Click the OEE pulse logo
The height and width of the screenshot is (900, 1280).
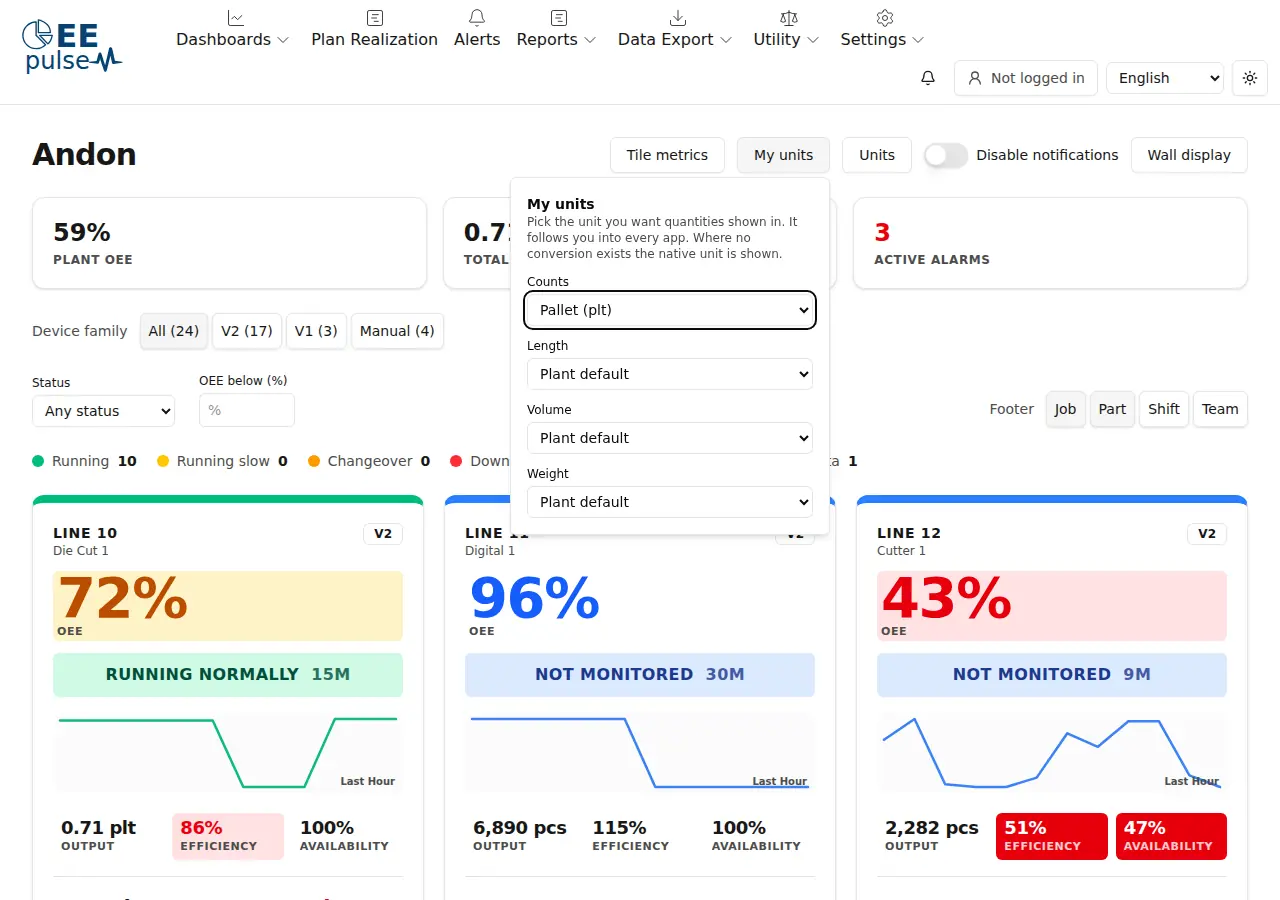coord(72,46)
